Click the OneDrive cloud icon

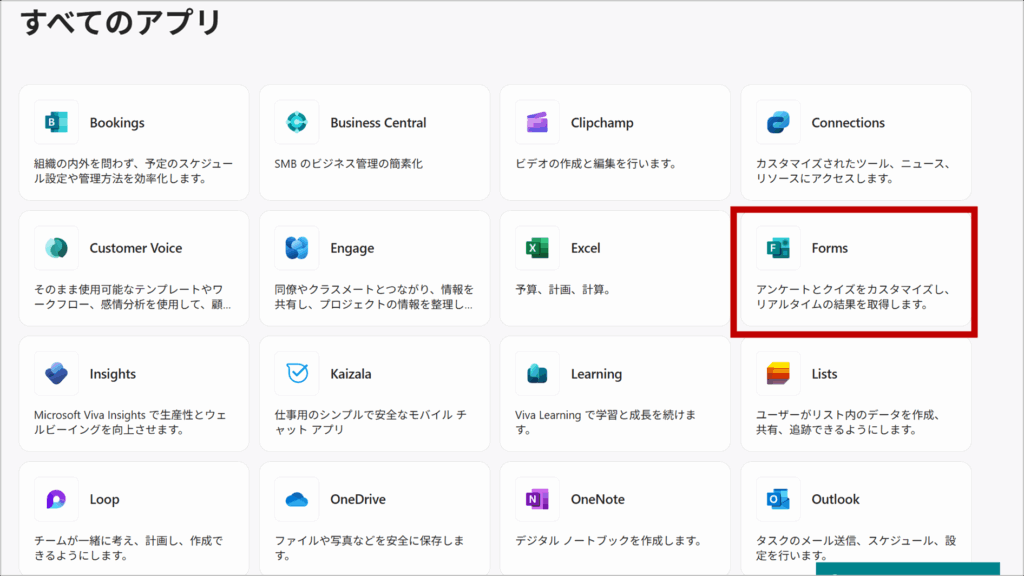tap(297, 499)
